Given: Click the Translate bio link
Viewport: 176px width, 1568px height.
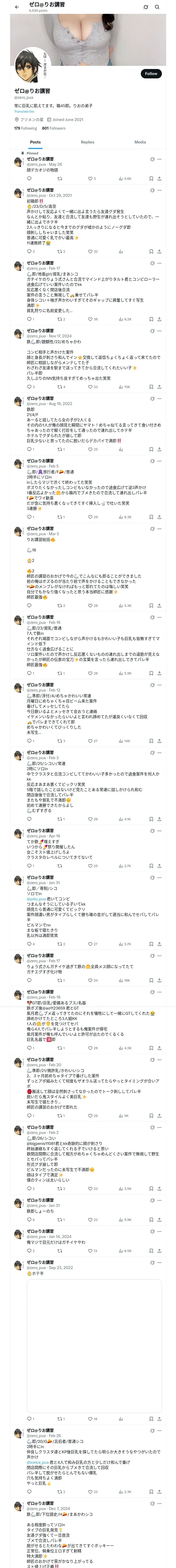Looking at the screenshot, I should pos(24,111).
